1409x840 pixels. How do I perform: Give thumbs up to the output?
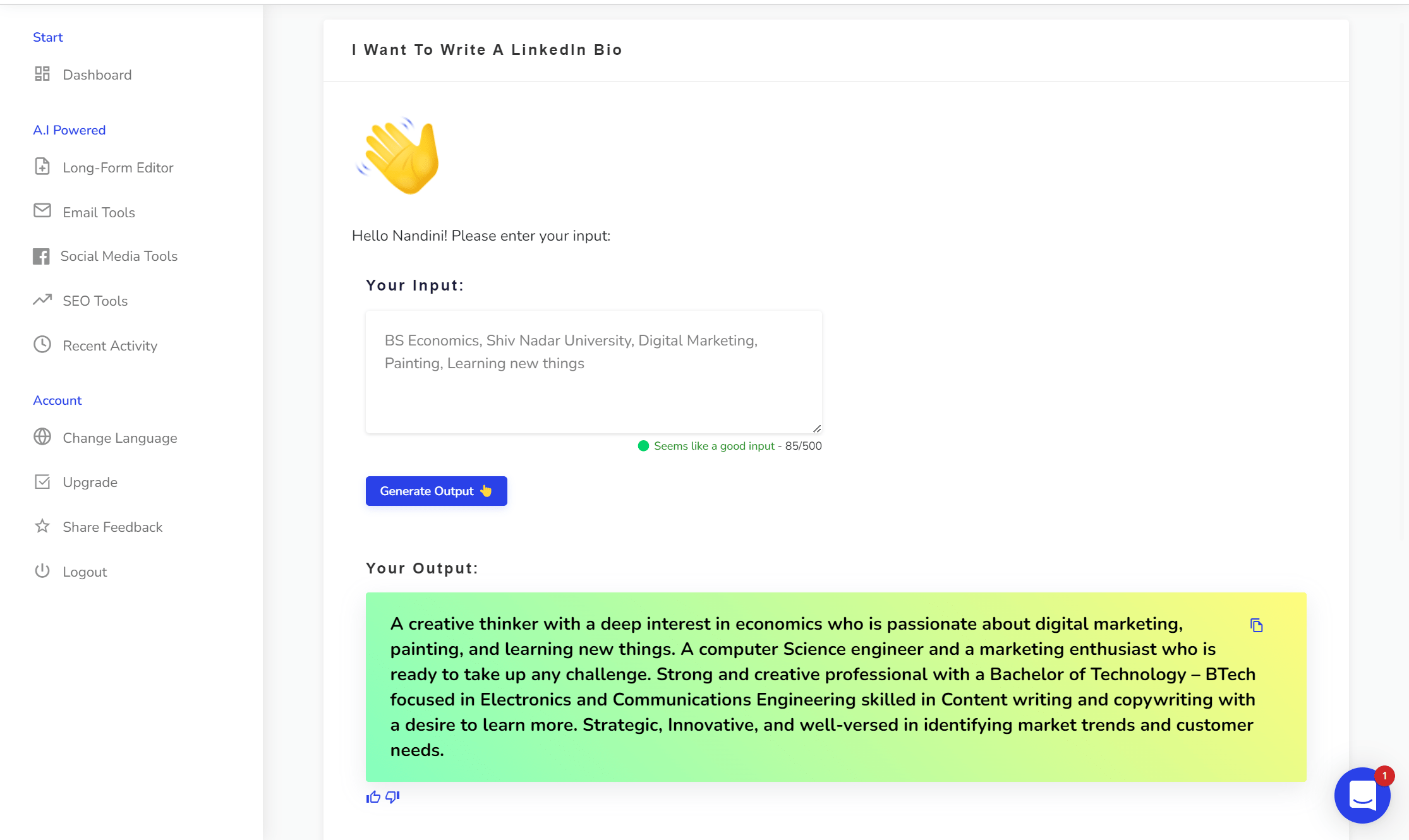pyautogui.click(x=373, y=797)
